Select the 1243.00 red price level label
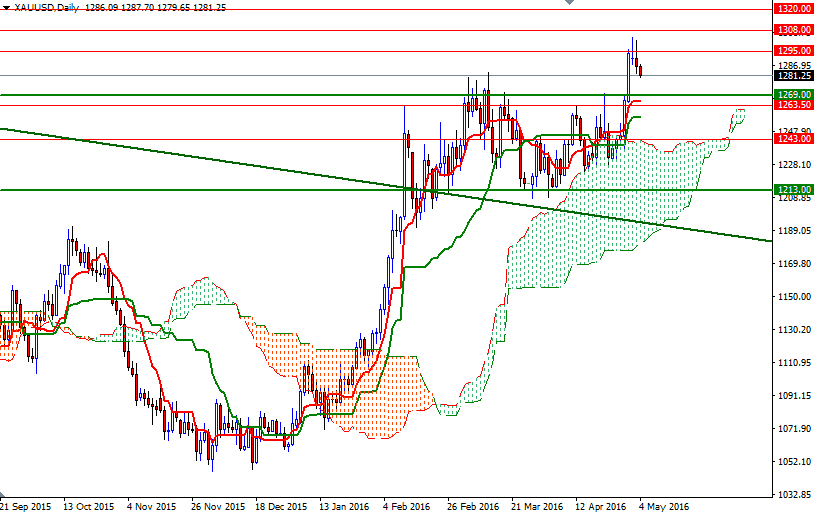Image resolution: width=814 pixels, height=514 pixels. pyautogui.click(x=793, y=139)
